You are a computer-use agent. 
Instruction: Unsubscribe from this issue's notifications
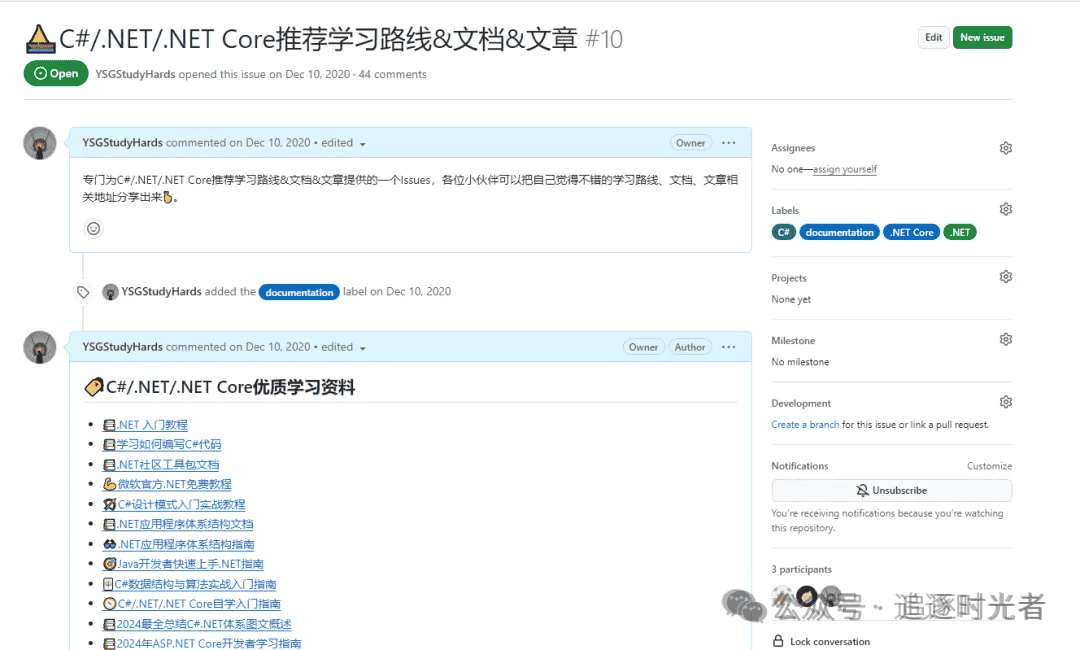tap(891, 489)
